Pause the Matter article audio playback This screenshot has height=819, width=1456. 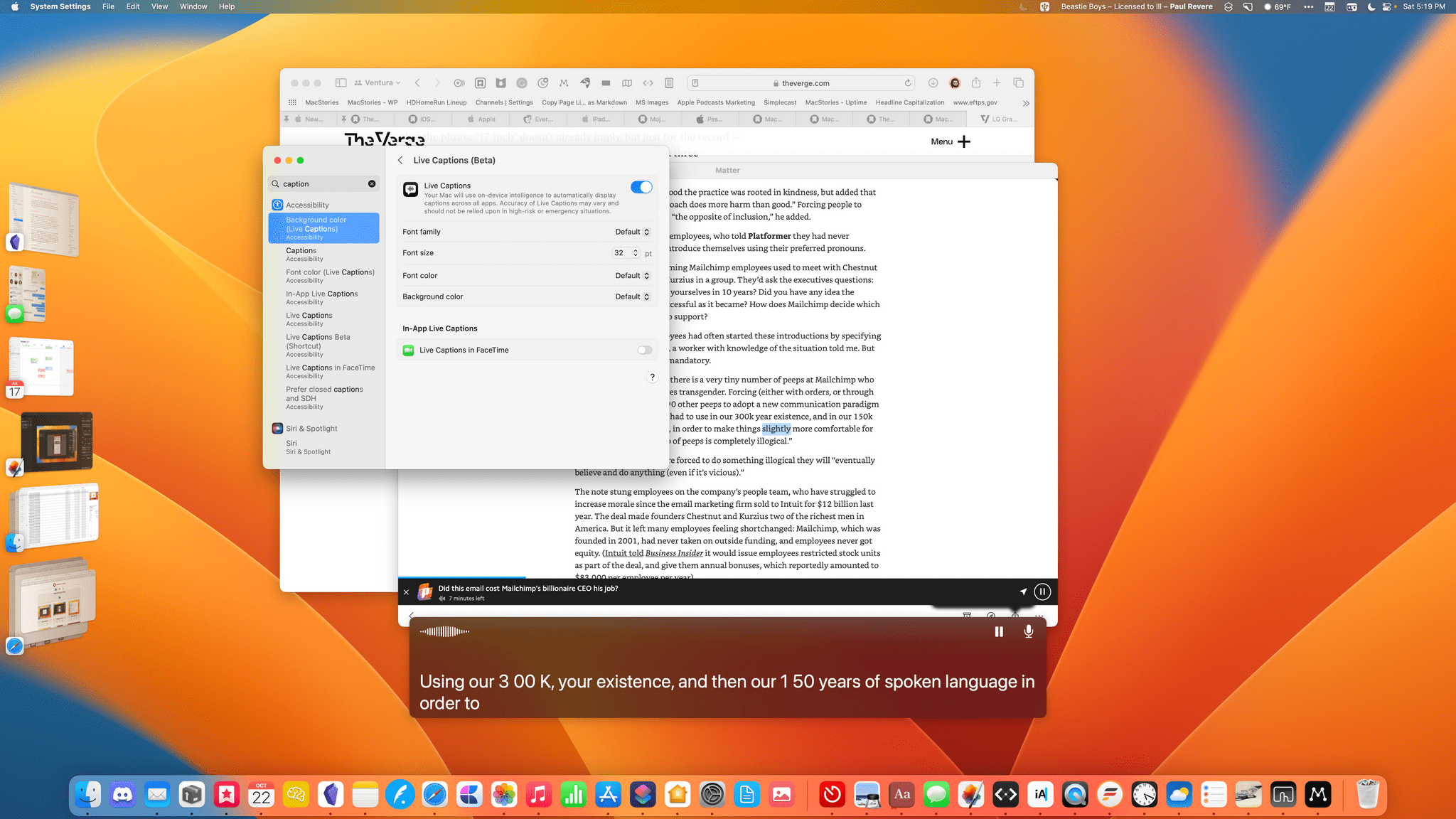(1042, 591)
